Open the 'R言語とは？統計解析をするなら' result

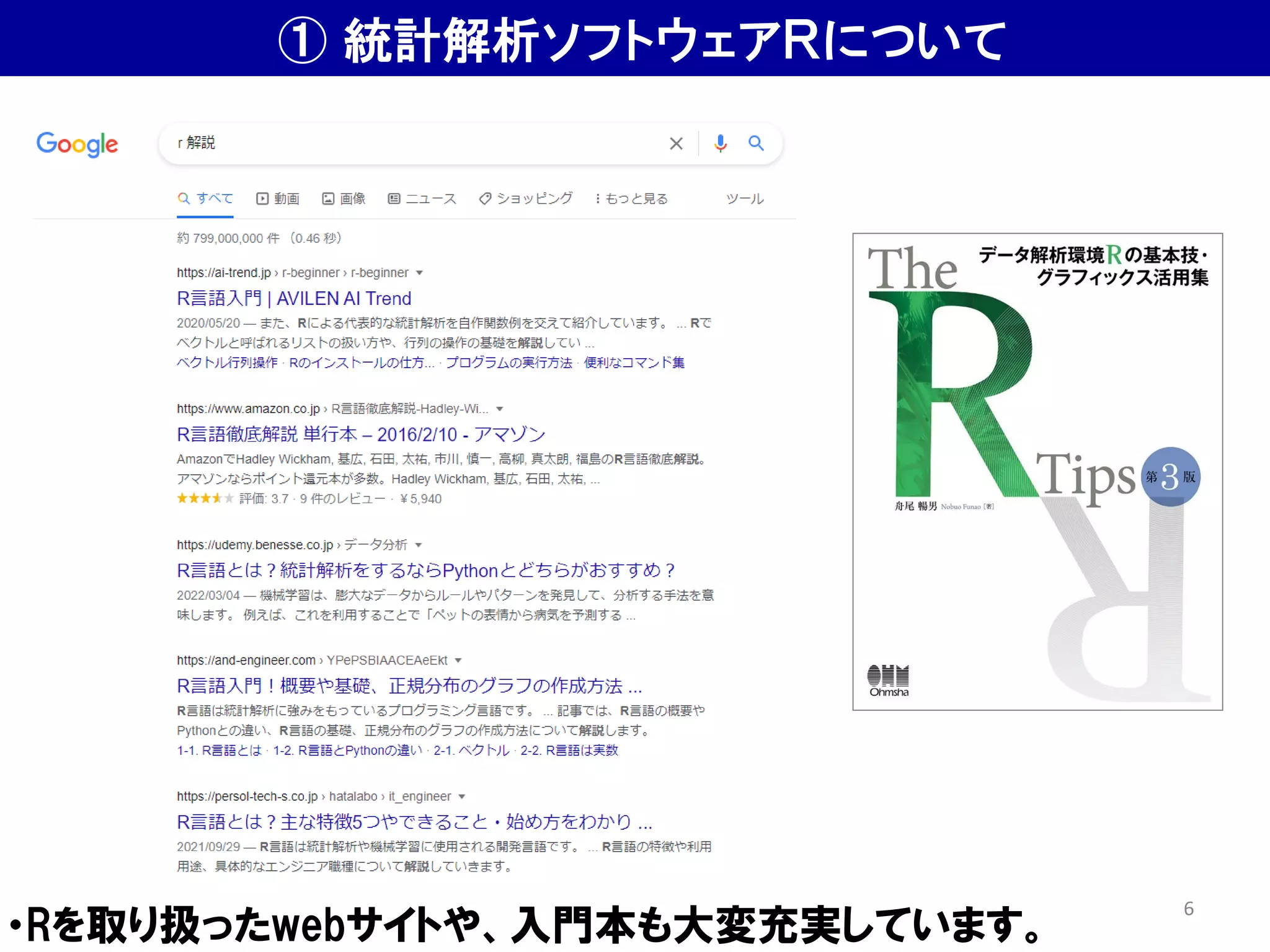426,570
